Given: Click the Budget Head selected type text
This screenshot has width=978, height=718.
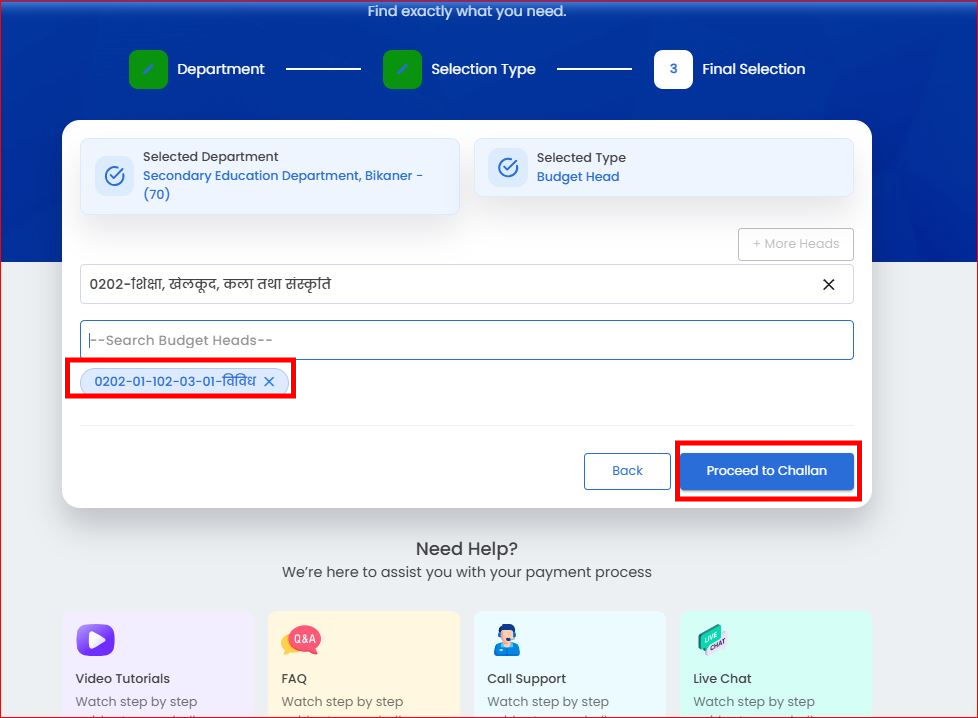Looking at the screenshot, I should click(x=578, y=177).
